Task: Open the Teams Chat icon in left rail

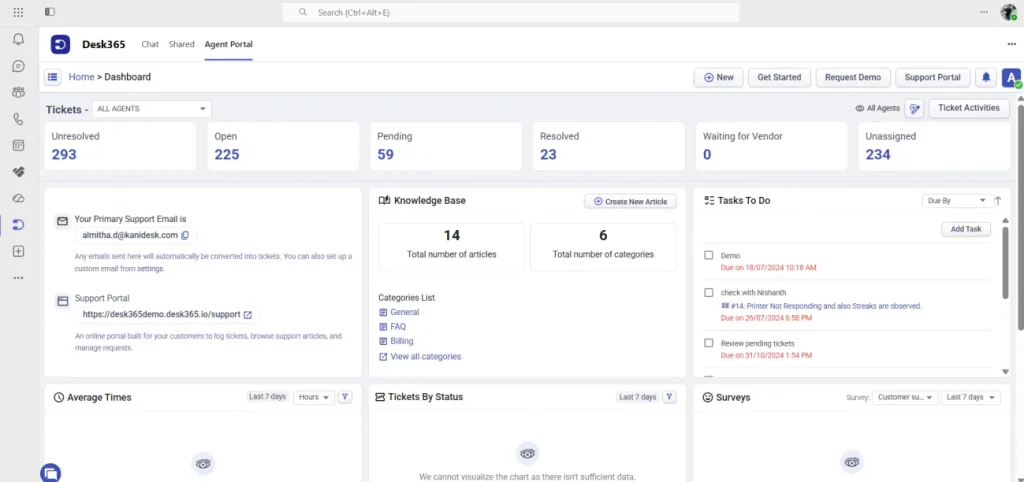Action: pos(18,66)
